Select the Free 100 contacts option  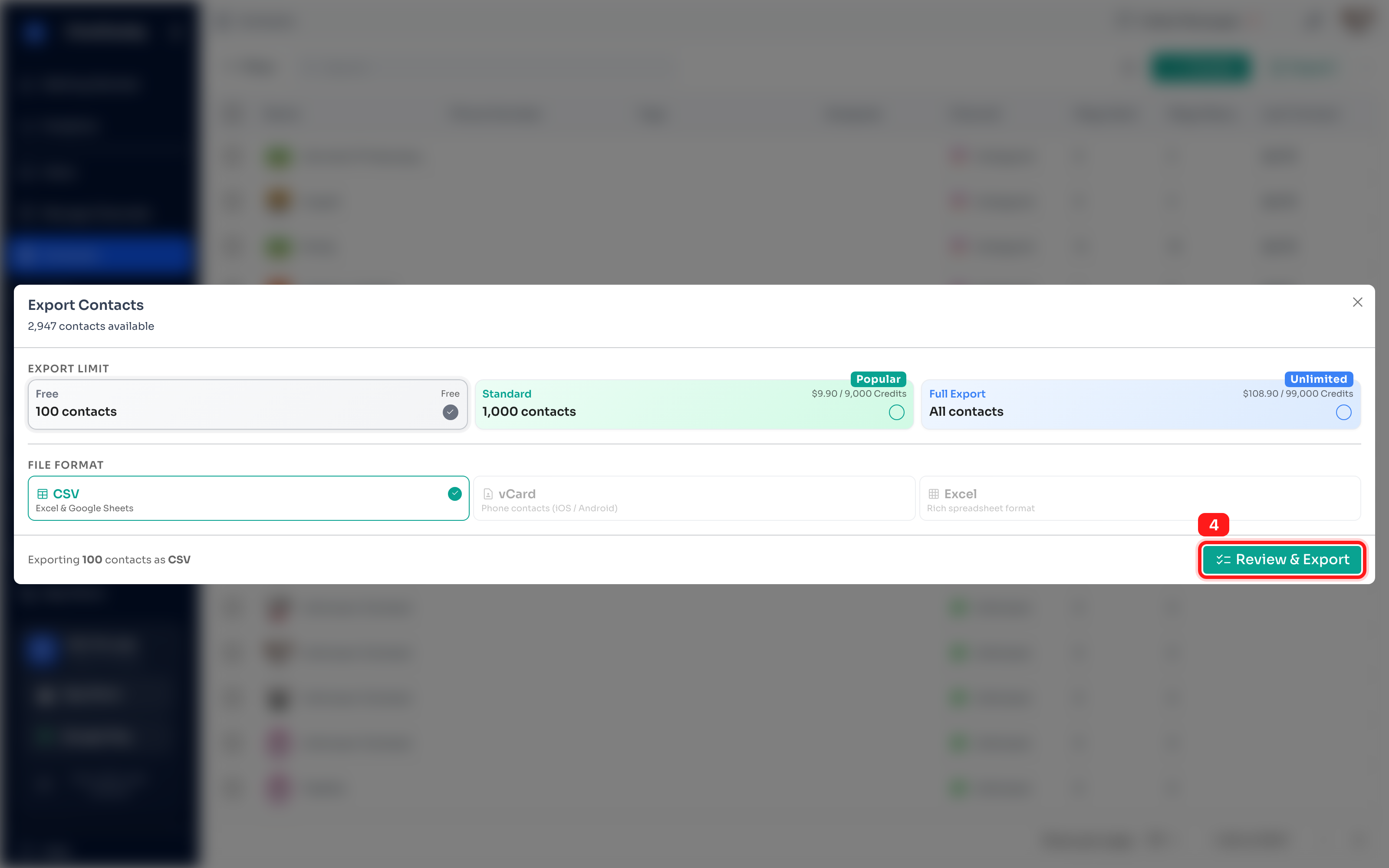pyautogui.click(x=248, y=404)
